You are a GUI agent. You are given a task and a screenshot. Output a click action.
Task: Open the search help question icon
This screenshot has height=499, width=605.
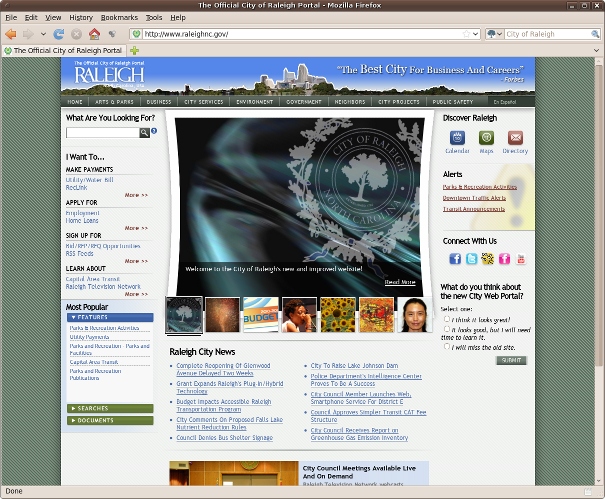tap(154, 131)
